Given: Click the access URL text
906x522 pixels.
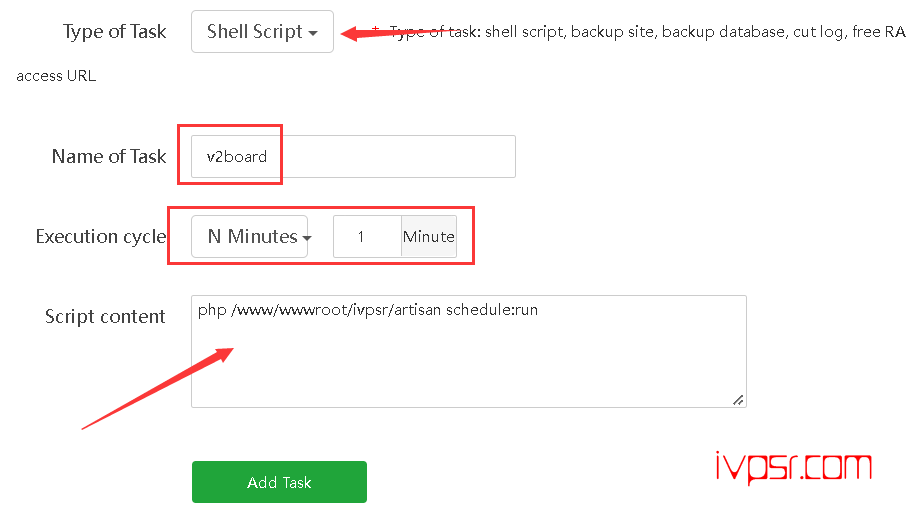Looking at the screenshot, I should pos(56,76).
